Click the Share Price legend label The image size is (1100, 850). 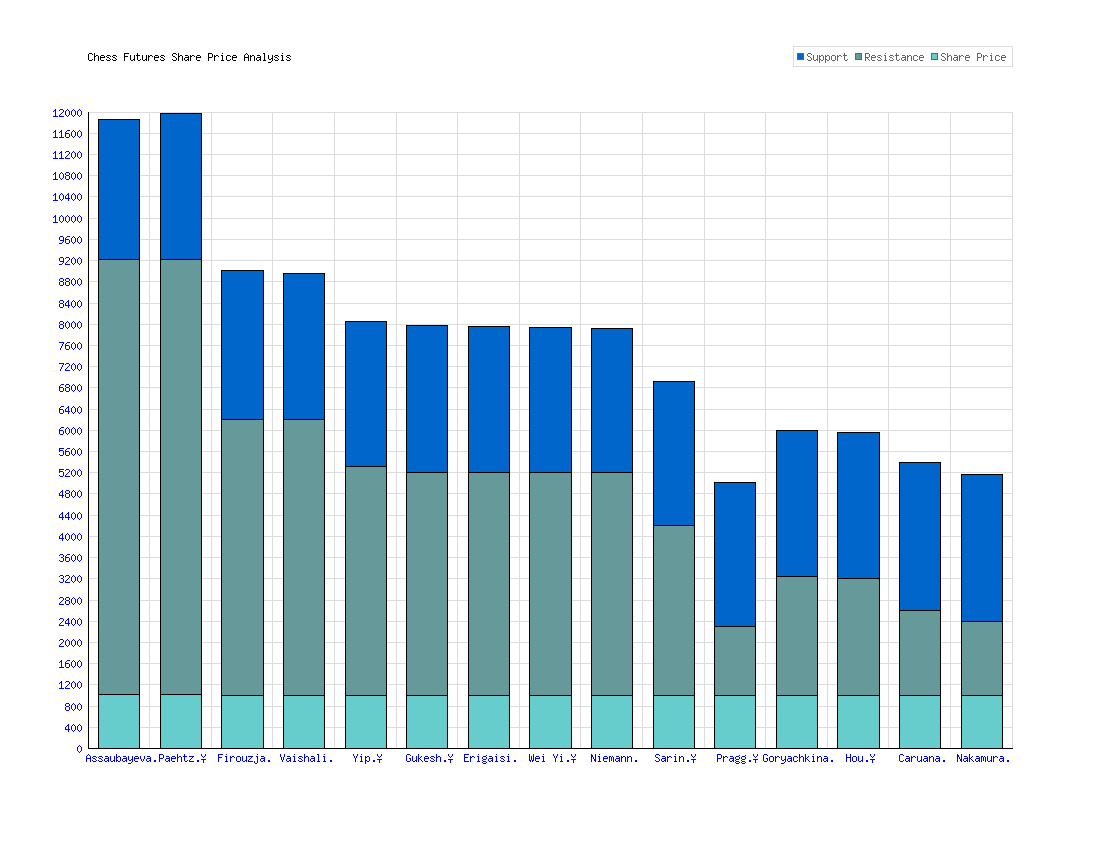click(973, 58)
